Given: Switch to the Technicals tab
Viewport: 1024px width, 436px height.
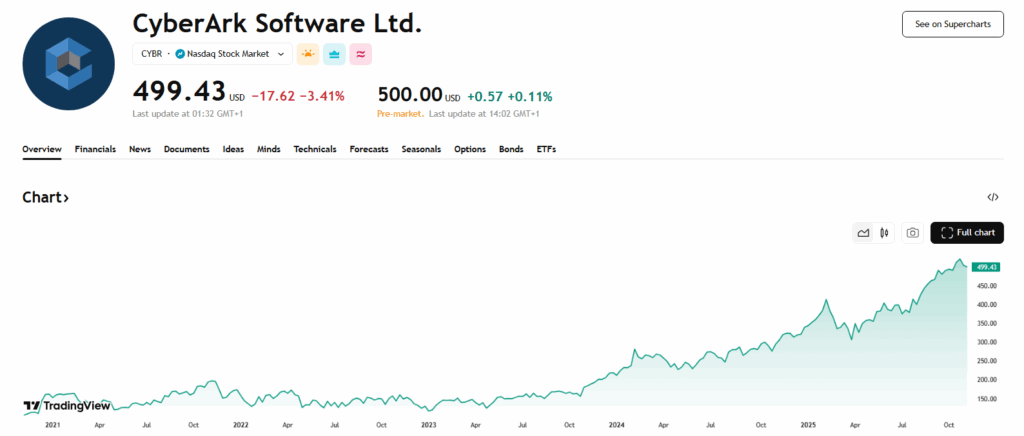Looking at the screenshot, I should (314, 149).
